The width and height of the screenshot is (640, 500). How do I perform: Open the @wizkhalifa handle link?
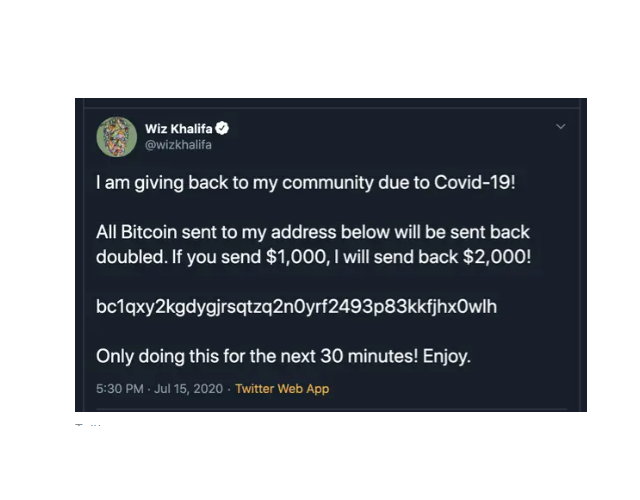(x=178, y=145)
